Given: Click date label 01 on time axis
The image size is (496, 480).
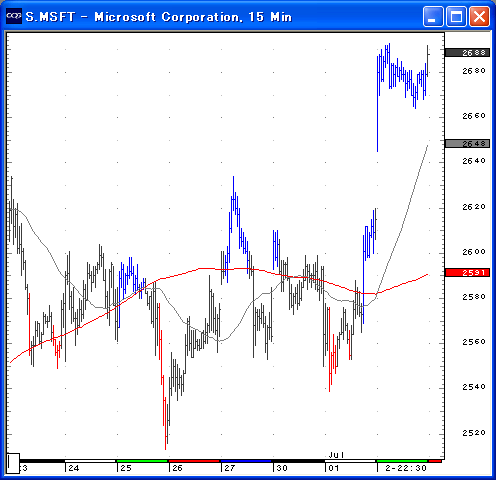Looking at the screenshot, I should click(334, 468).
